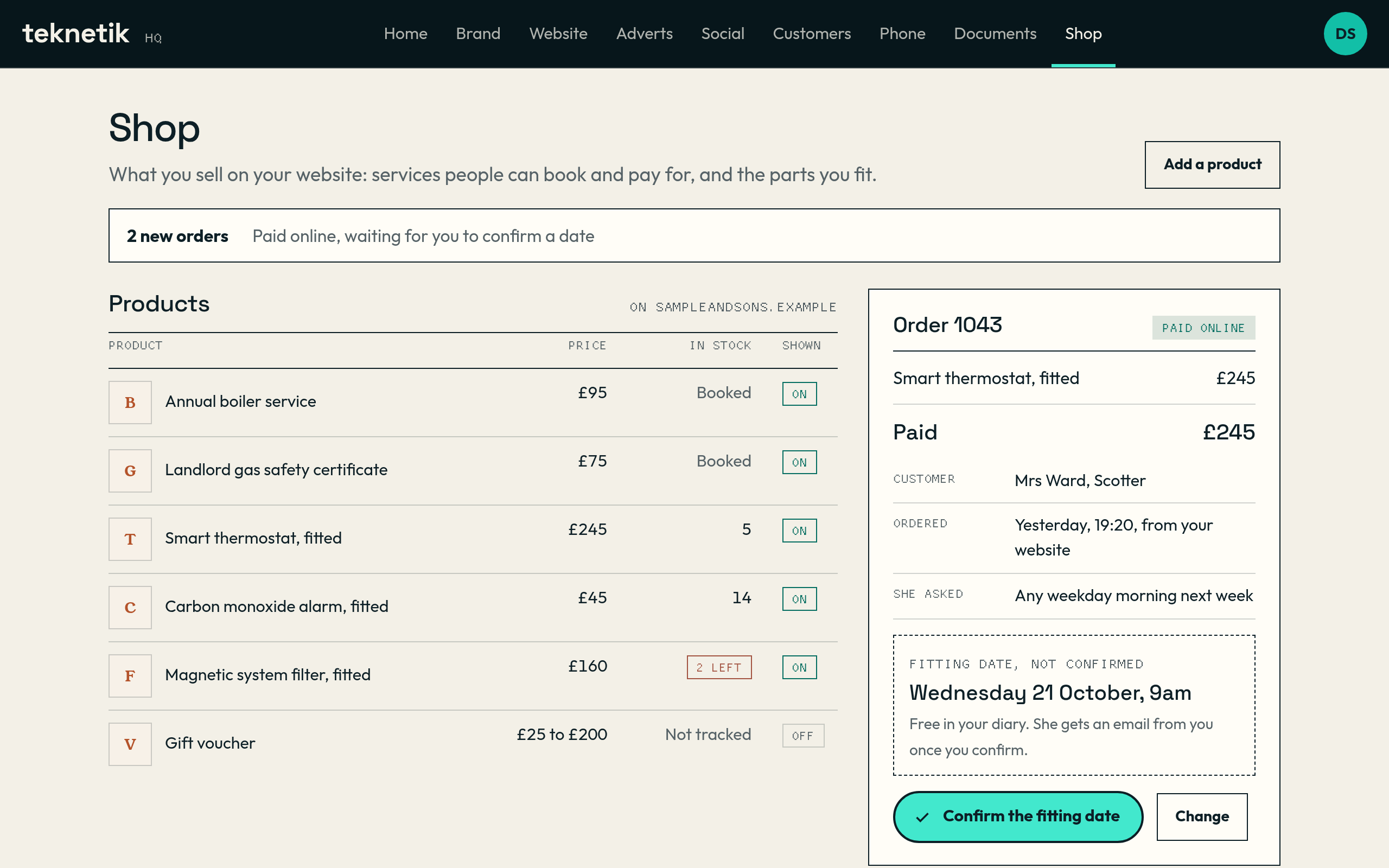Open the 2 new orders banner
Image resolution: width=1389 pixels, height=868 pixels.
[x=694, y=235]
